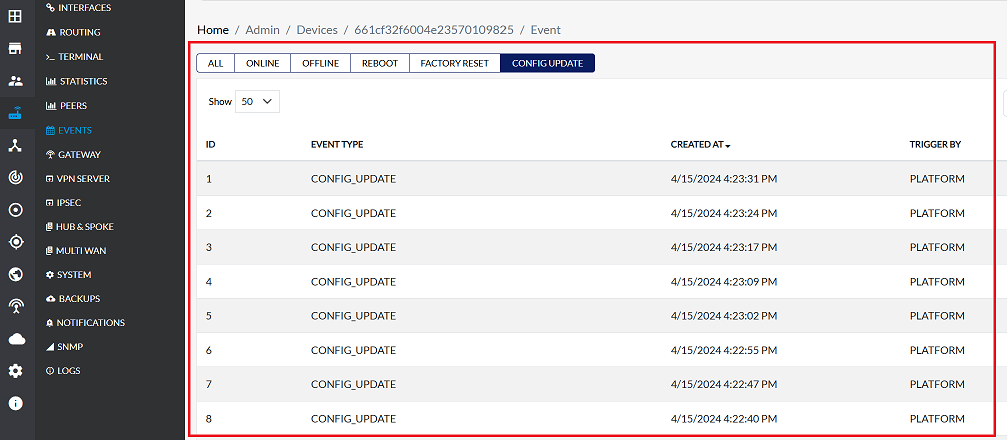Open Terminal in device menu
This screenshot has height=440, width=1007.
pyautogui.click(x=74, y=57)
